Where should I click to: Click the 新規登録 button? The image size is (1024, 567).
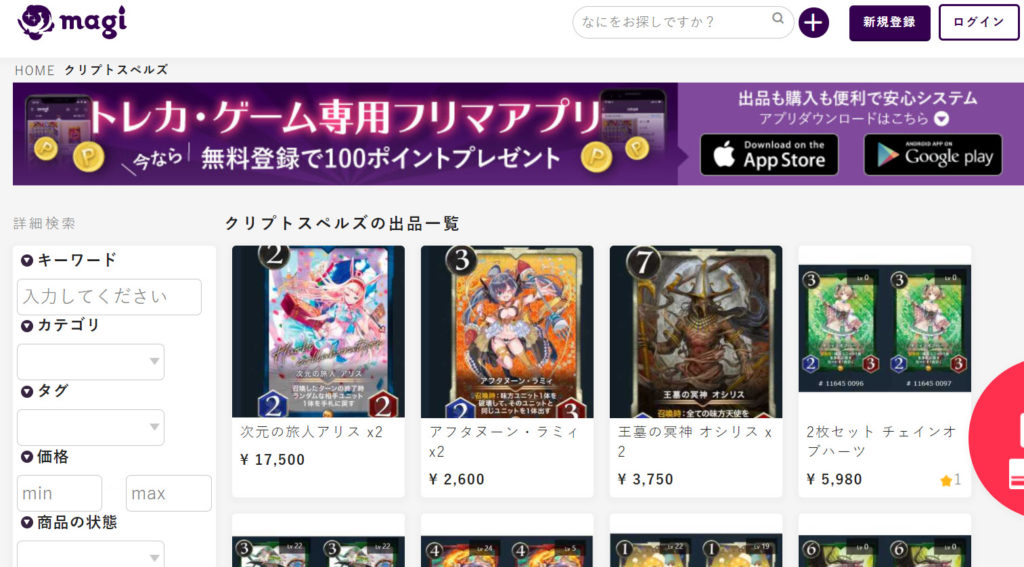coord(889,23)
